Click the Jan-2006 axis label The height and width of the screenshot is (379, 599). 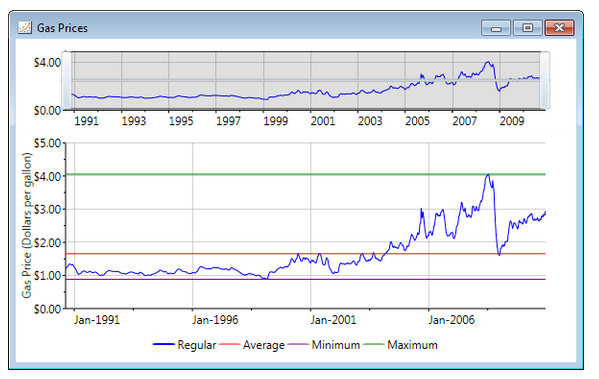(x=452, y=320)
